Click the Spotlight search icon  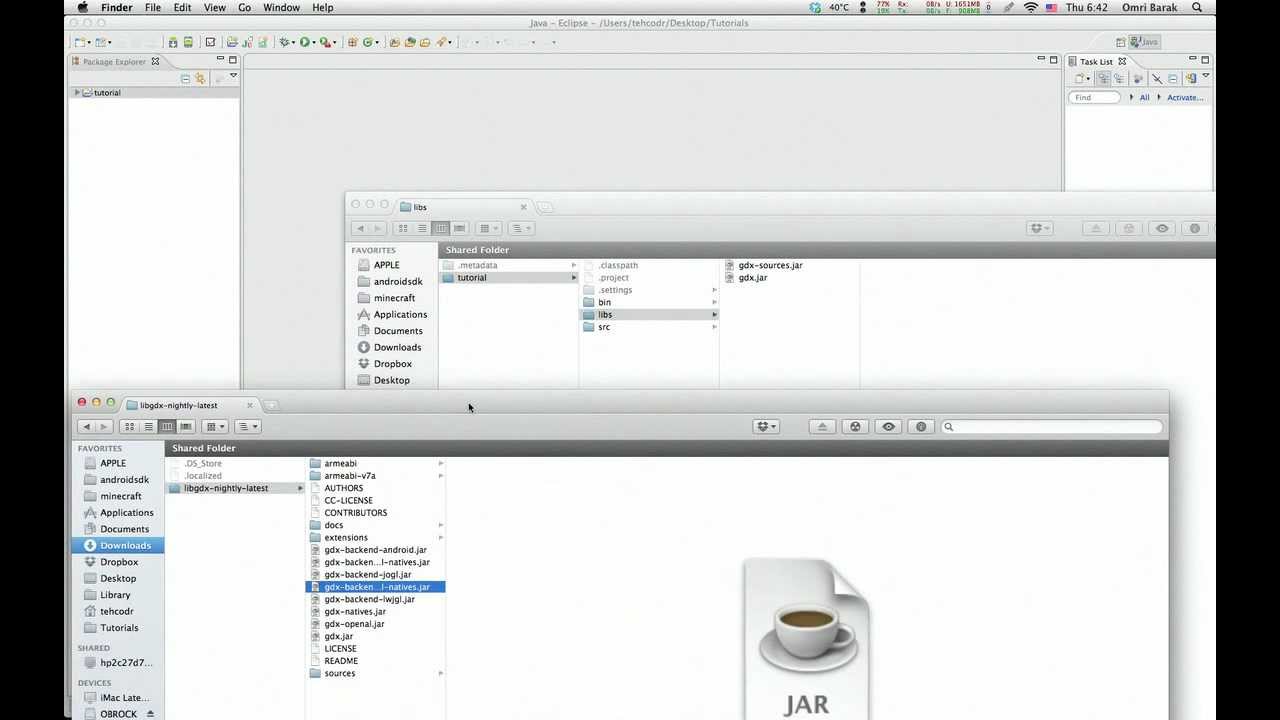1197,7
